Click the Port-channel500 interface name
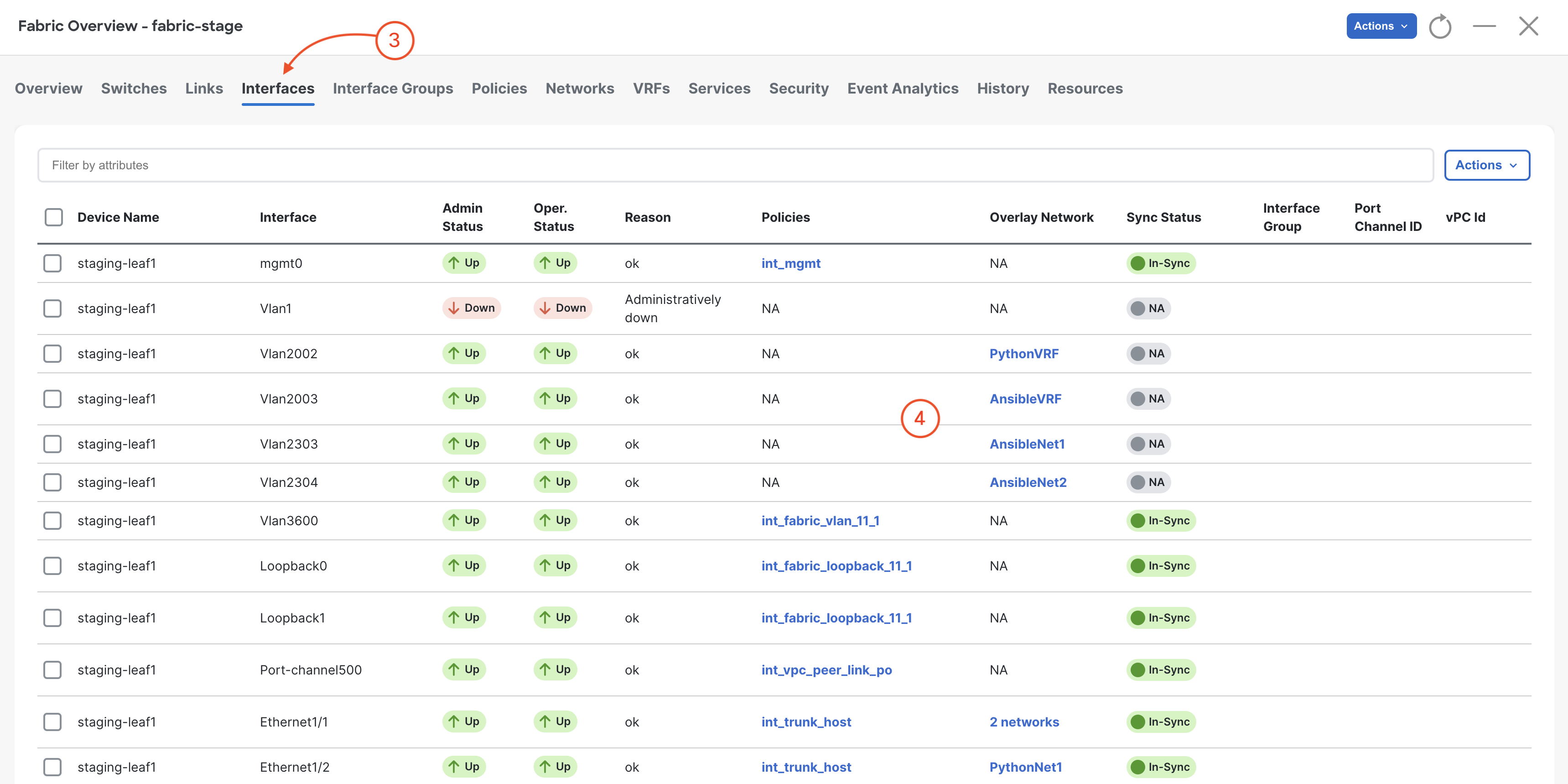The height and width of the screenshot is (784, 1568). 311,670
